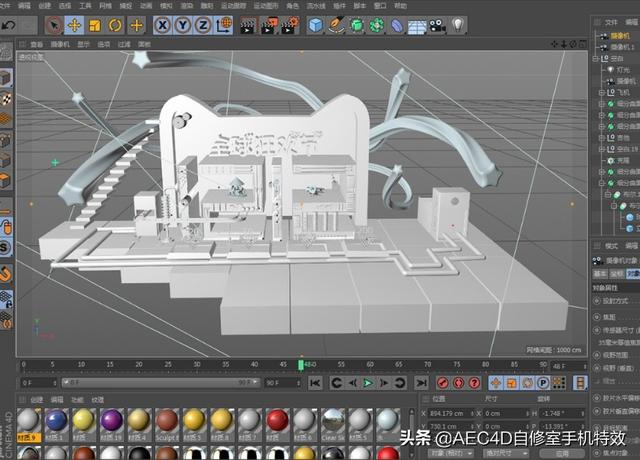Select the Scale tool icon
This screenshot has width=640, height=460.
point(95,26)
